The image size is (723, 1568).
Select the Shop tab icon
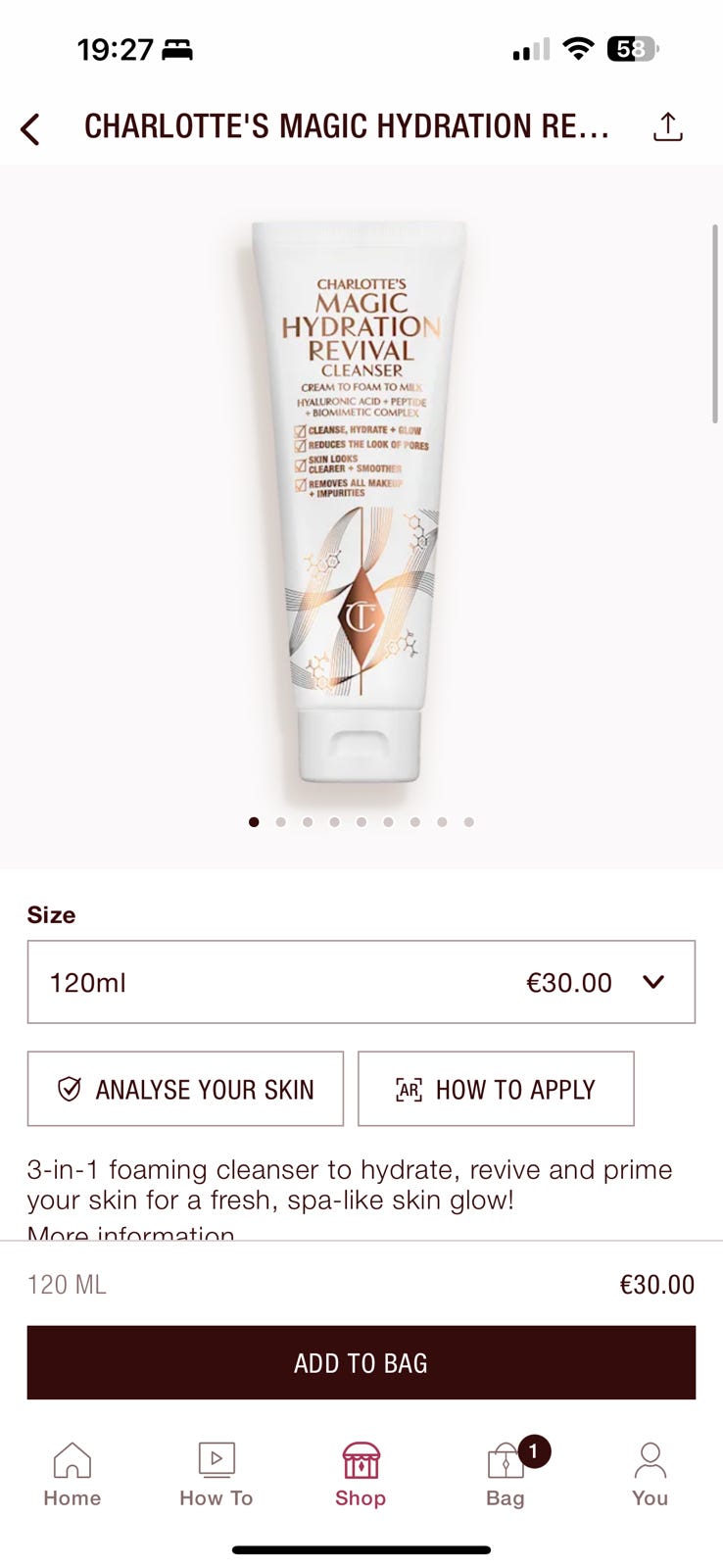pyautogui.click(x=361, y=1460)
